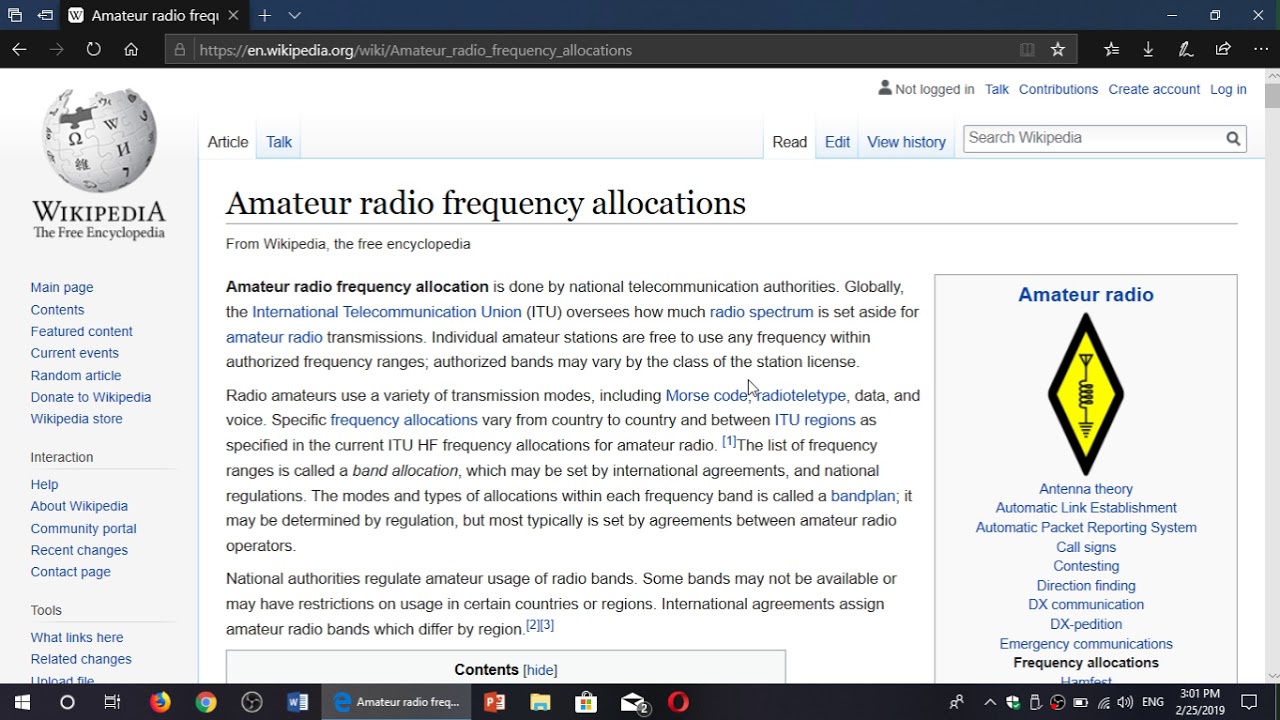Share this page icon
The image size is (1280, 720).
(1222, 49)
